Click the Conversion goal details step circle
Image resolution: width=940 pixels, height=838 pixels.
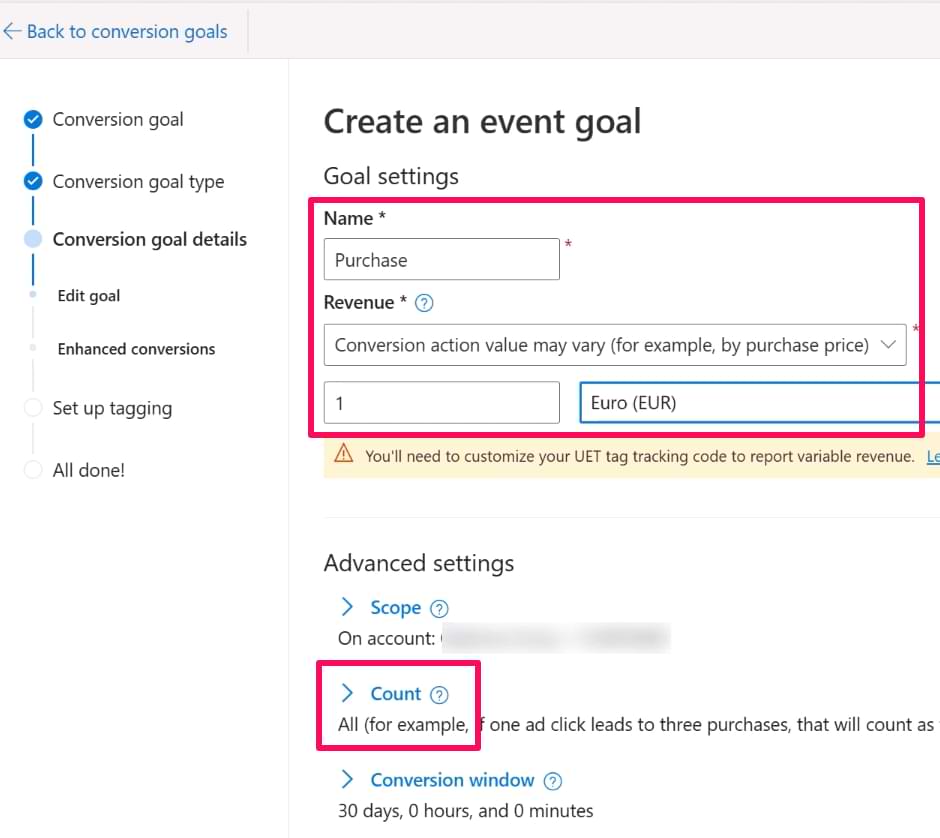(x=33, y=239)
